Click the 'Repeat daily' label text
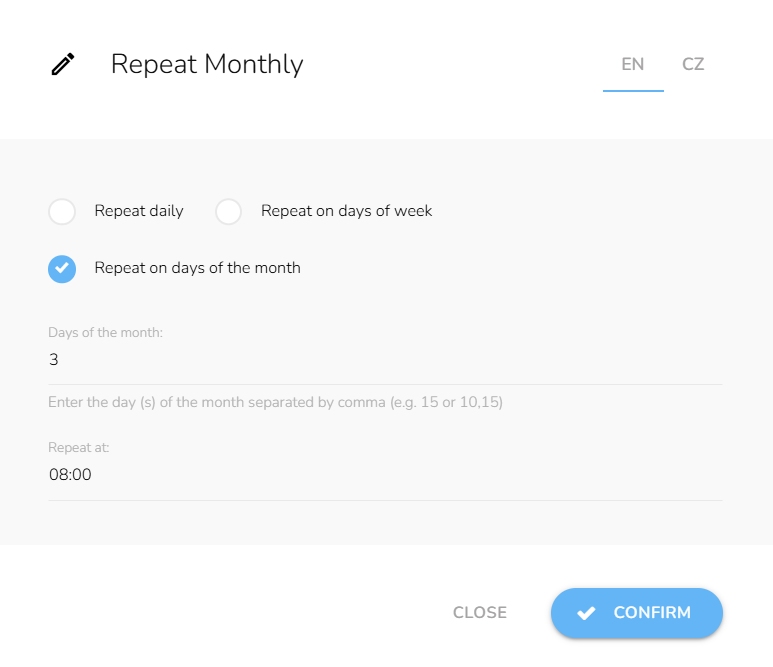This screenshot has width=773, height=667. click(139, 211)
